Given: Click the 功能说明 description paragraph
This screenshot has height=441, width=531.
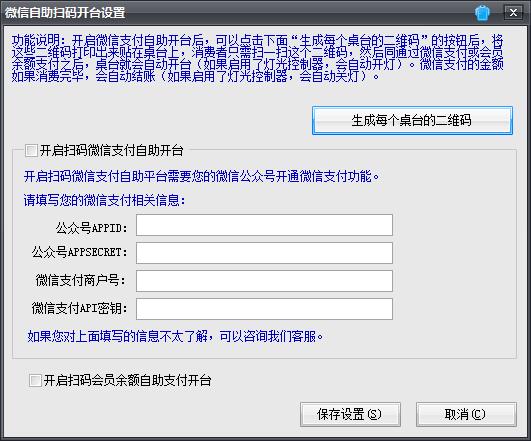Looking at the screenshot, I should tap(257, 58).
